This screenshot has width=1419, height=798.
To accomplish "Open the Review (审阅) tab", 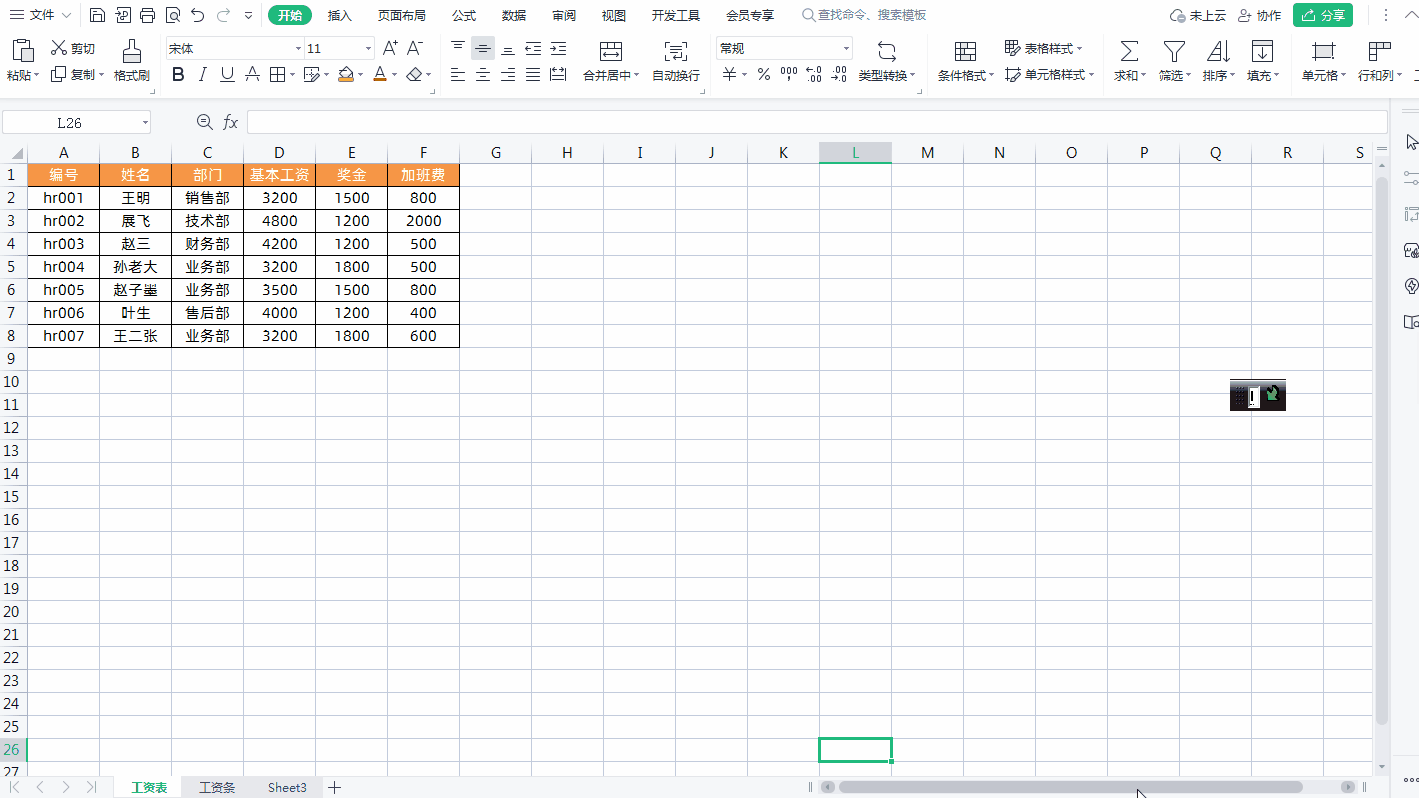I will coord(564,15).
